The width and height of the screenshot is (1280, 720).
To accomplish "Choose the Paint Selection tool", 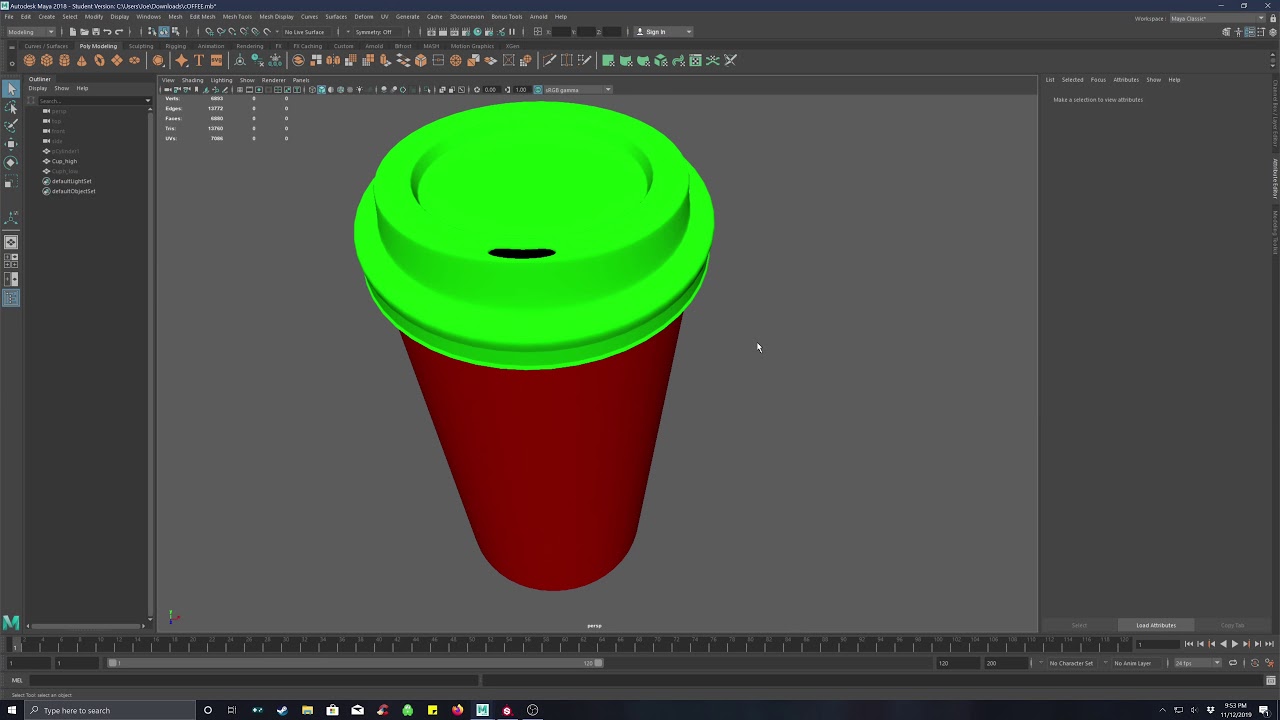I will 11,126.
